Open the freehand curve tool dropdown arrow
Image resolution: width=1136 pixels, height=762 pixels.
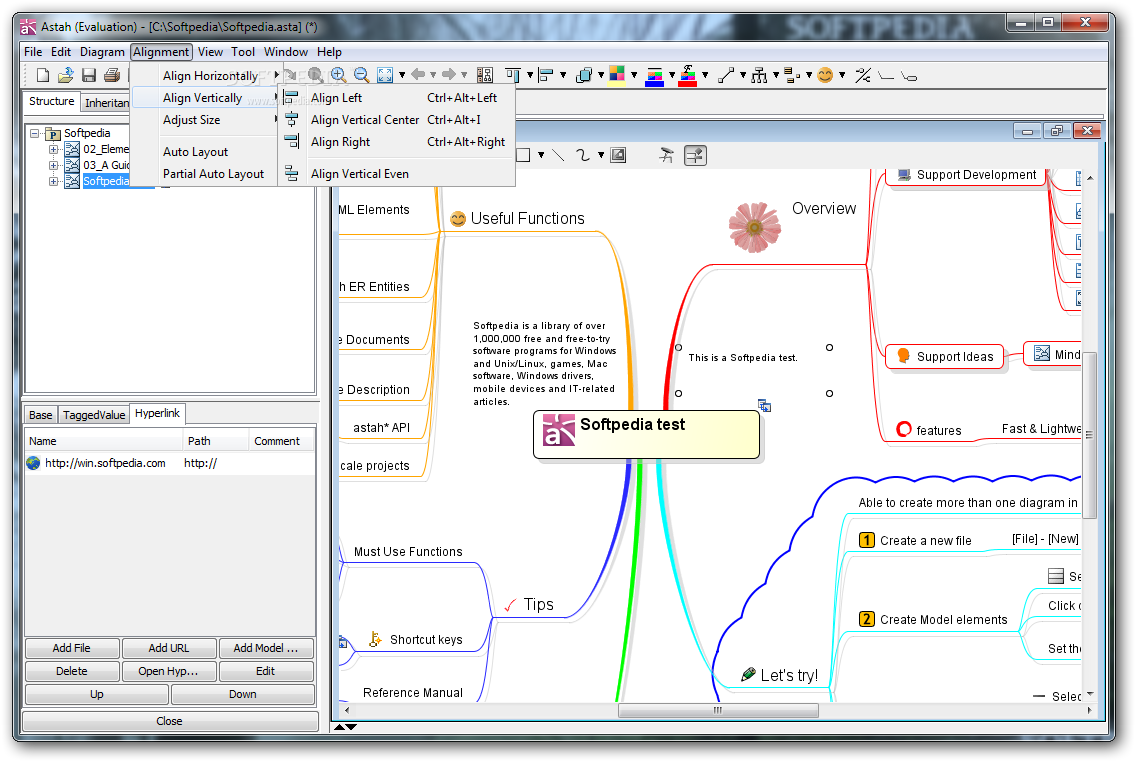601,155
